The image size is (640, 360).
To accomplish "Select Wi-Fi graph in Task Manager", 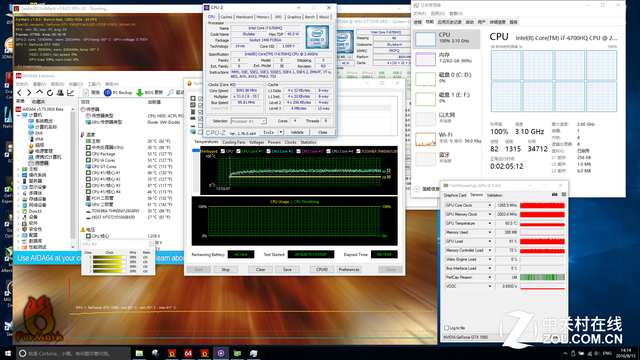I will pyautogui.click(x=447, y=139).
